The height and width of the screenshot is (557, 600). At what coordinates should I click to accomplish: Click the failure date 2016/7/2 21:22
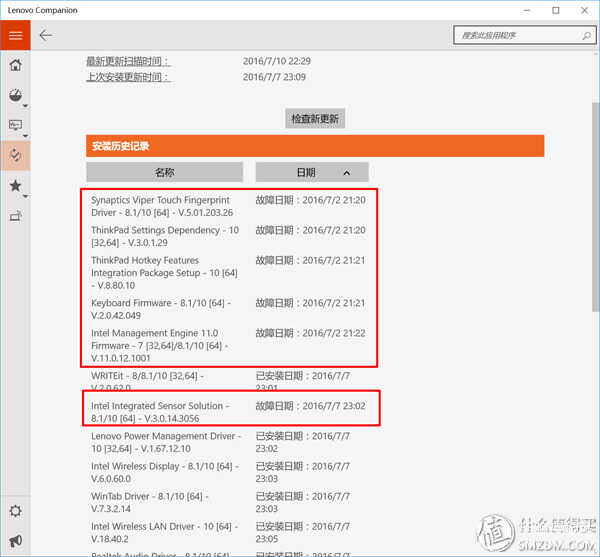pos(310,333)
